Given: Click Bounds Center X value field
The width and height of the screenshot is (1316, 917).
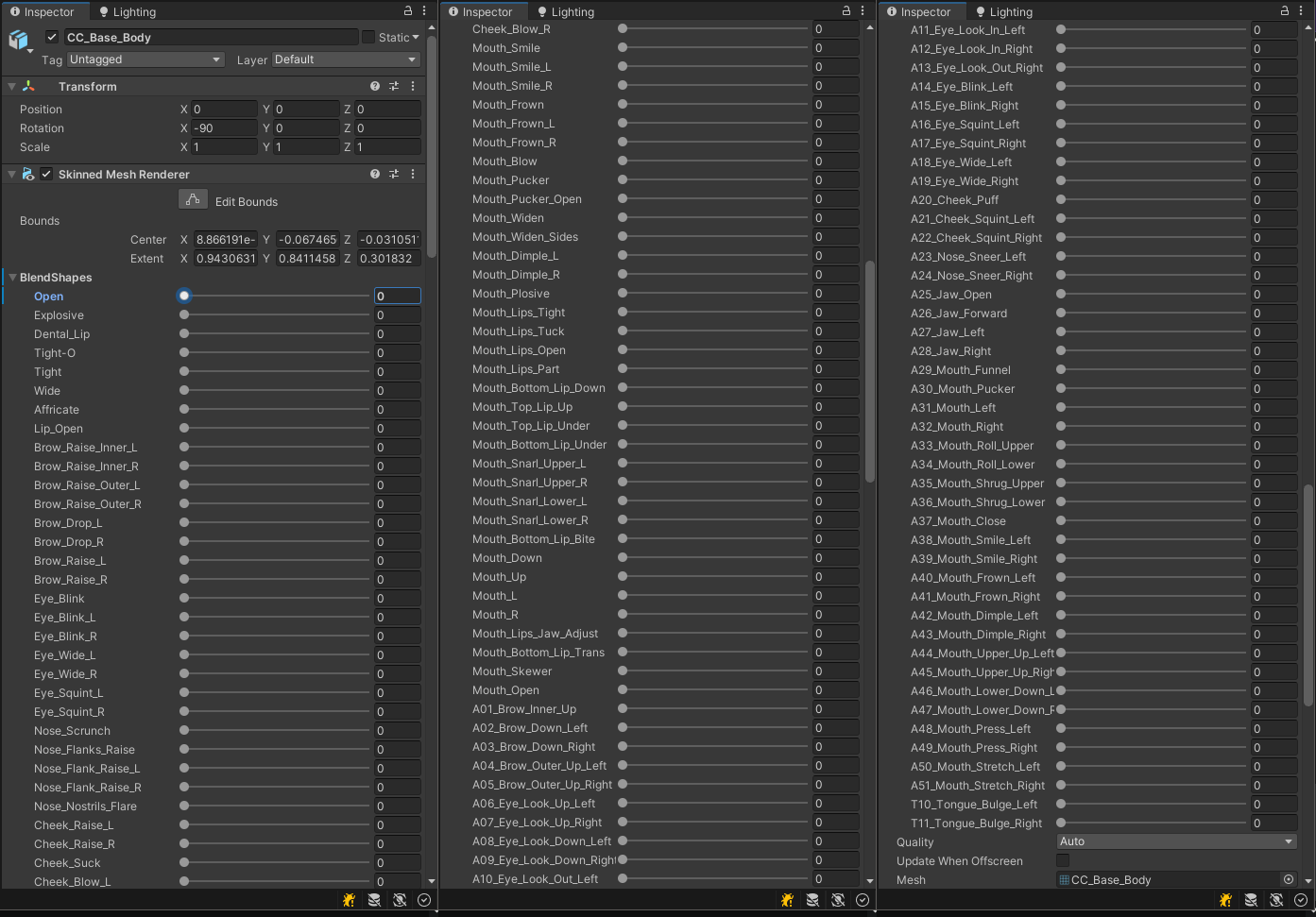Looking at the screenshot, I should [226, 239].
